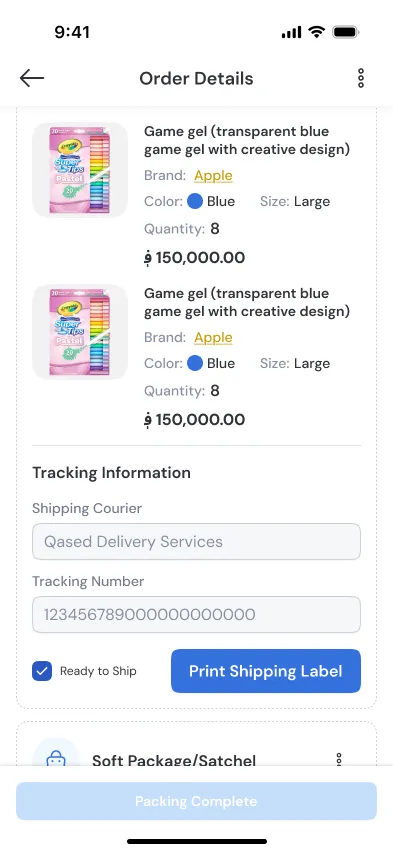Open the first product's marker thumbnail

80,170
